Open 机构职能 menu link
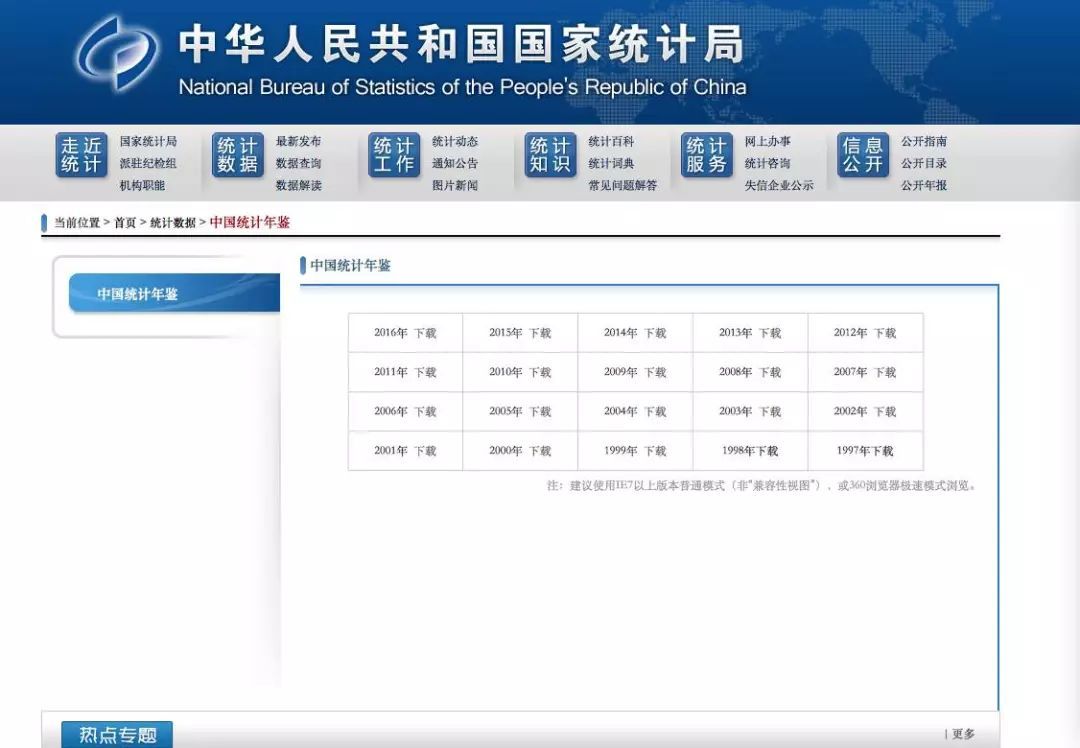The width and height of the screenshot is (1080, 748). 143,185
